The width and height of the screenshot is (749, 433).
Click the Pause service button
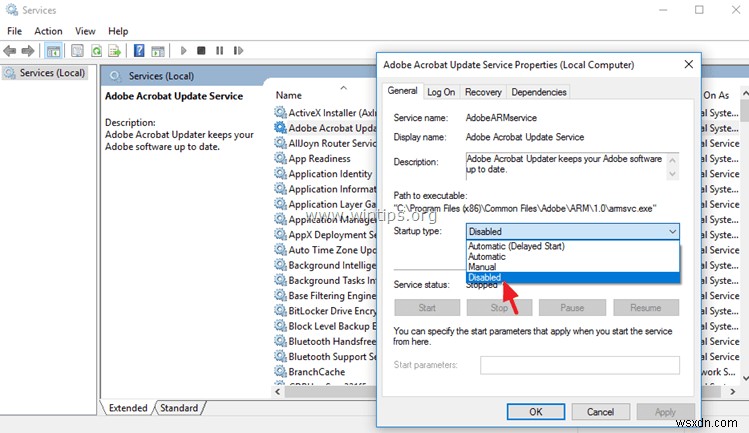click(x=572, y=308)
